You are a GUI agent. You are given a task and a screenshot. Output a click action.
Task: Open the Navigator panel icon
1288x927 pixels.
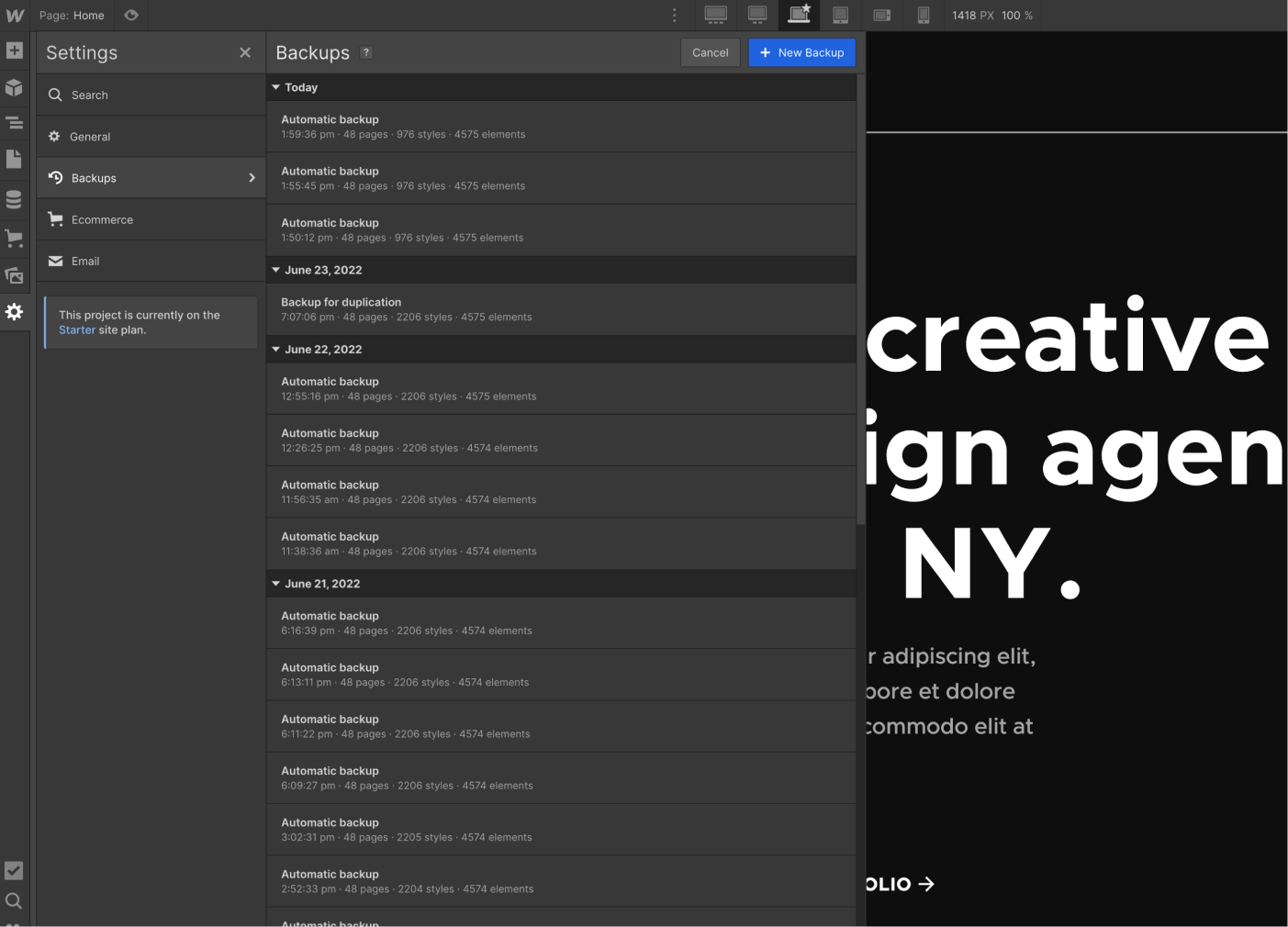tap(14, 122)
